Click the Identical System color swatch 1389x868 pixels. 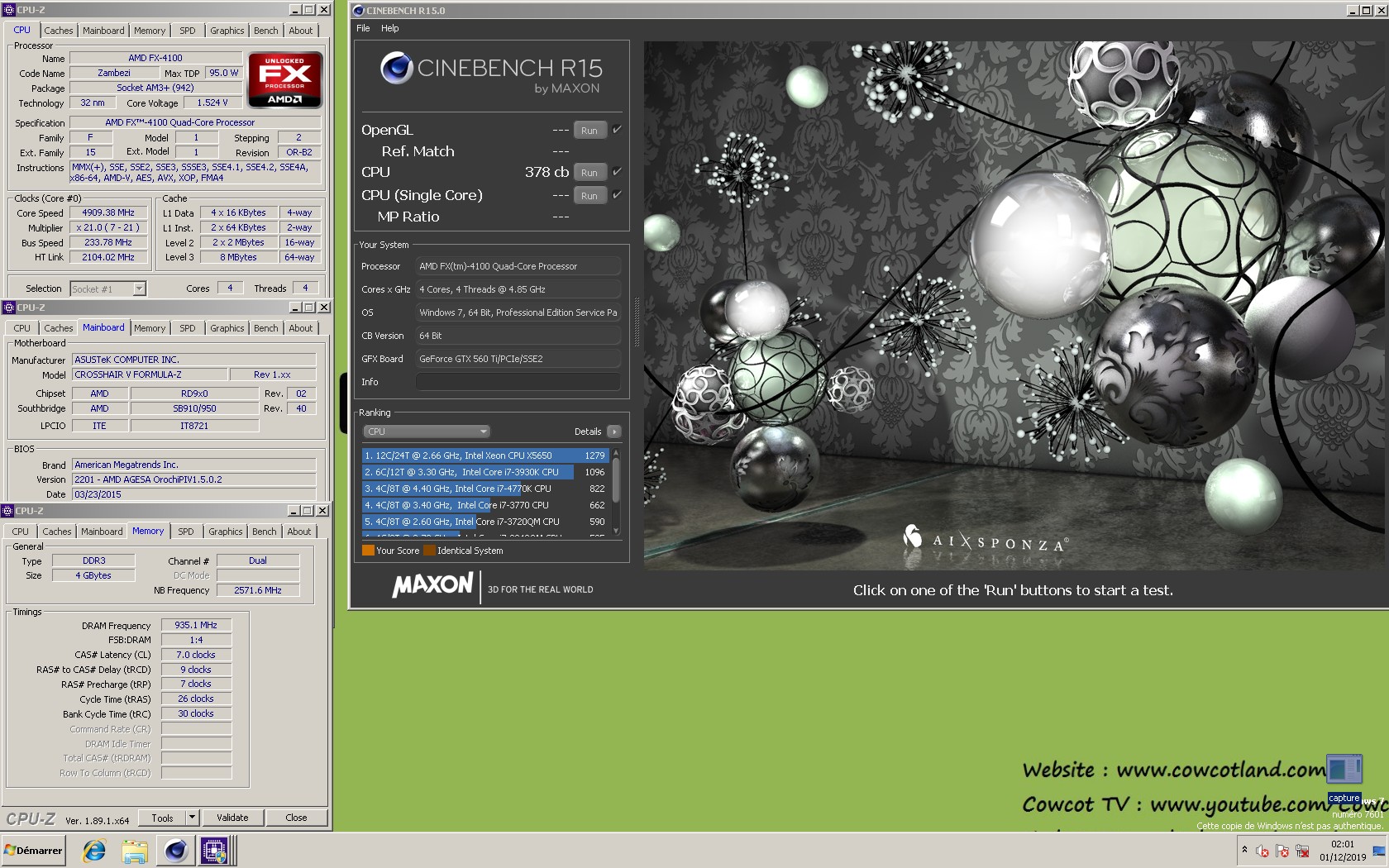pos(429,551)
